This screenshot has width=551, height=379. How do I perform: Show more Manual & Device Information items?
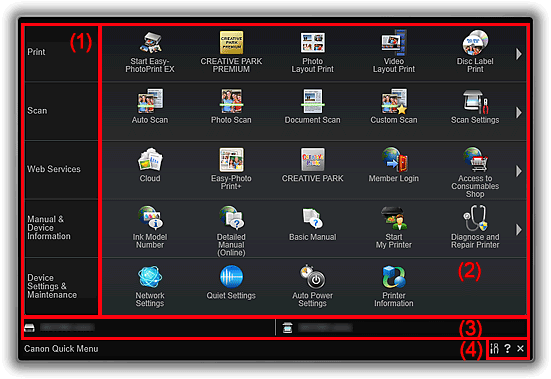coord(519,230)
